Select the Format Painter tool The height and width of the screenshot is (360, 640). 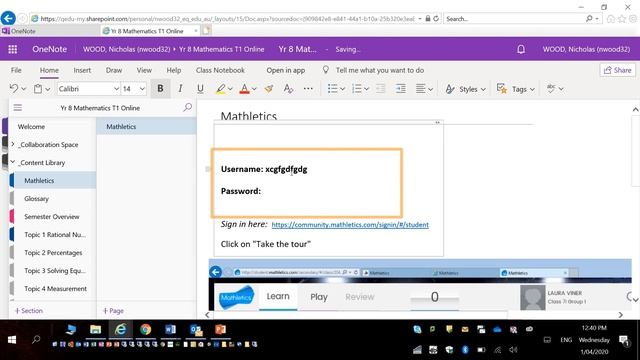pyautogui.click(x=269, y=89)
